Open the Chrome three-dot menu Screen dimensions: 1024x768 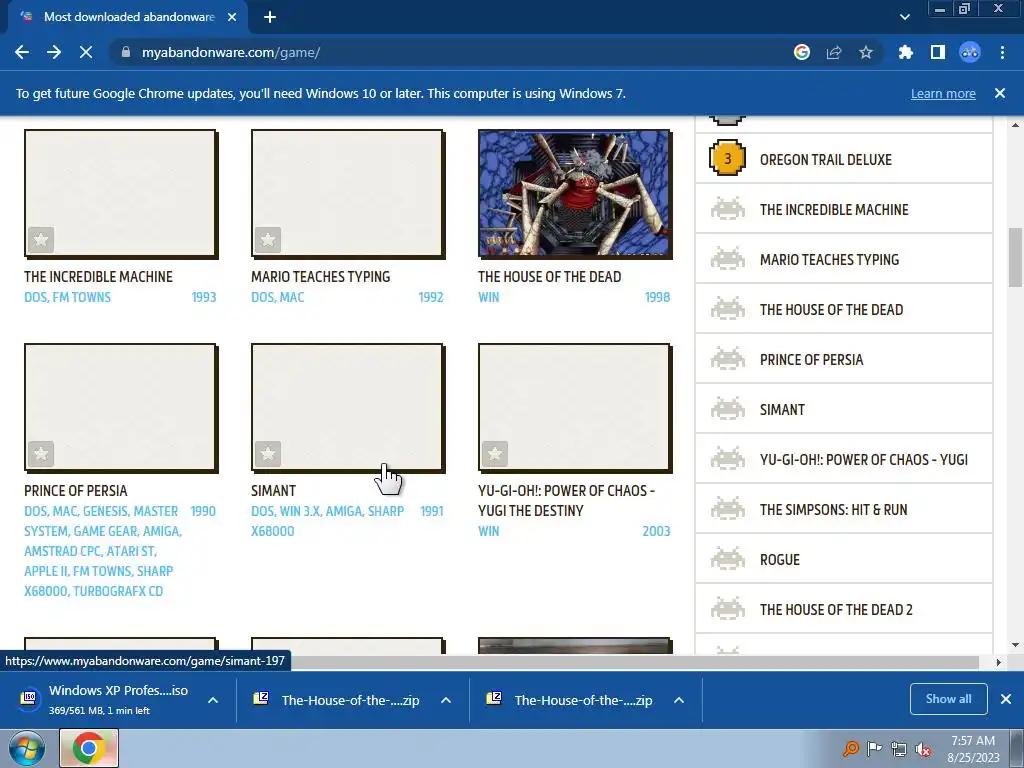[x=1002, y=52]
